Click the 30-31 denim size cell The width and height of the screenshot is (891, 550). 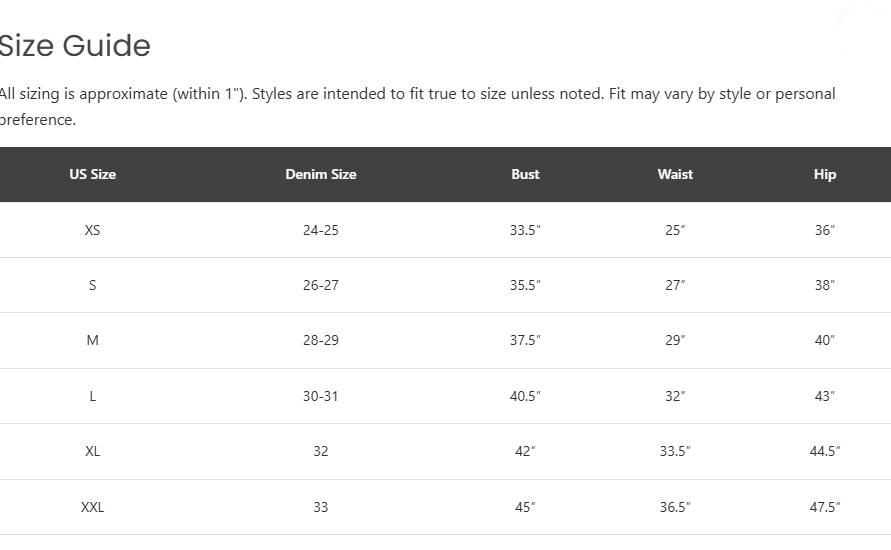320,396
